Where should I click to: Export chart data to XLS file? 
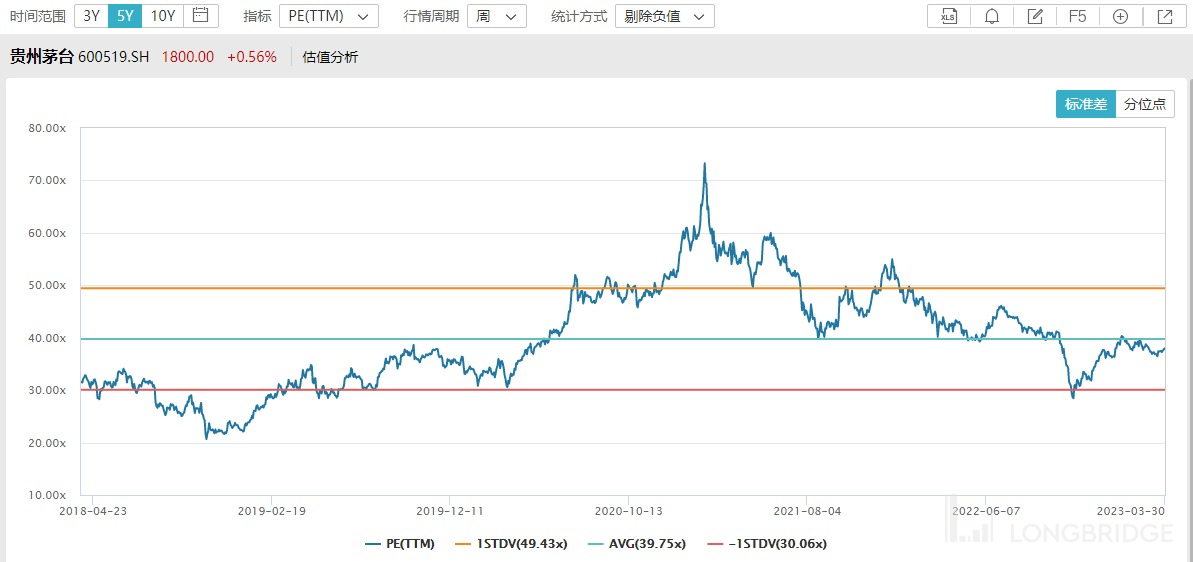[949, 16]
